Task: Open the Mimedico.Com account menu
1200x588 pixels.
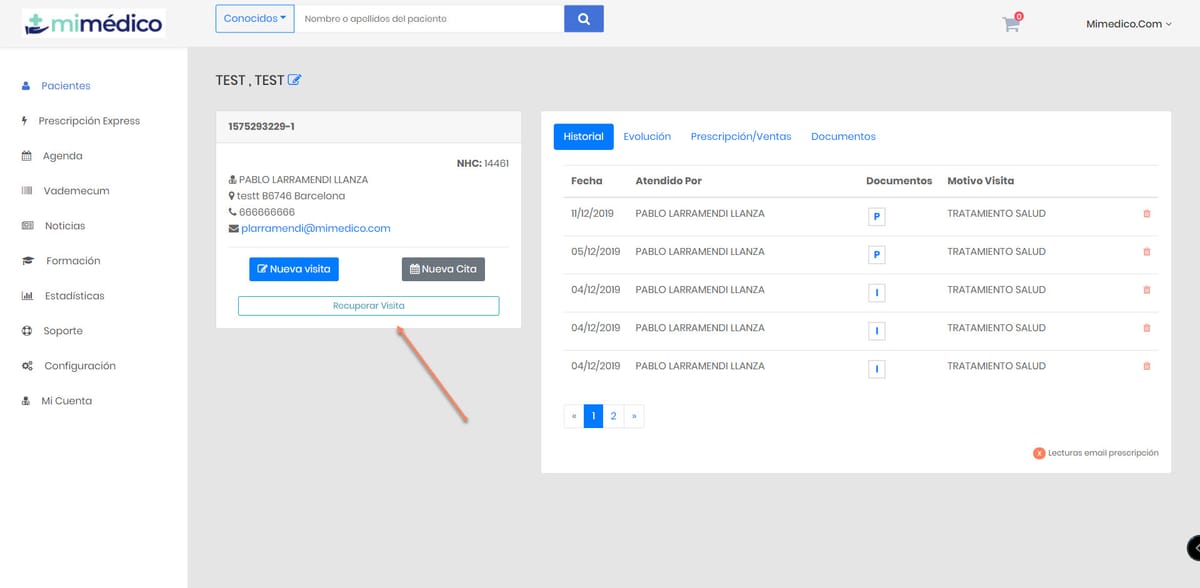Action: (1128, 24)
